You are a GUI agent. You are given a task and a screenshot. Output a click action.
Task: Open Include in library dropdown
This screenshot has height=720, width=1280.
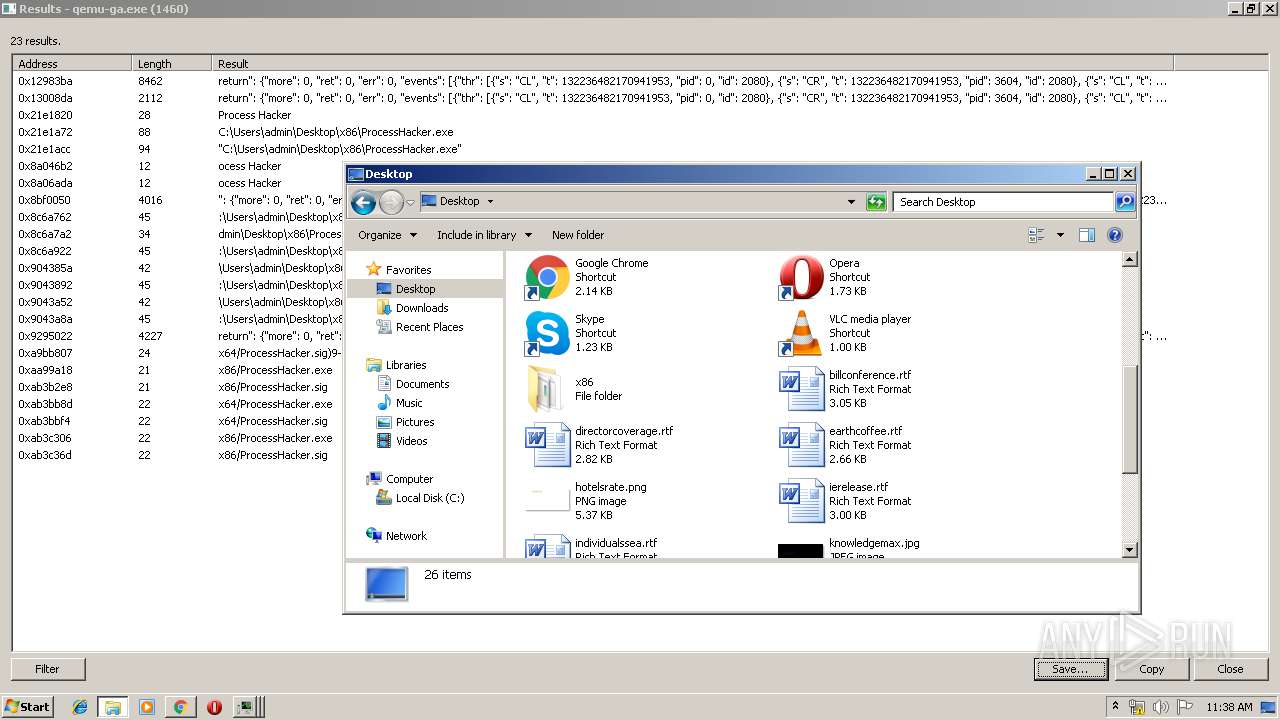coord(484,235)
